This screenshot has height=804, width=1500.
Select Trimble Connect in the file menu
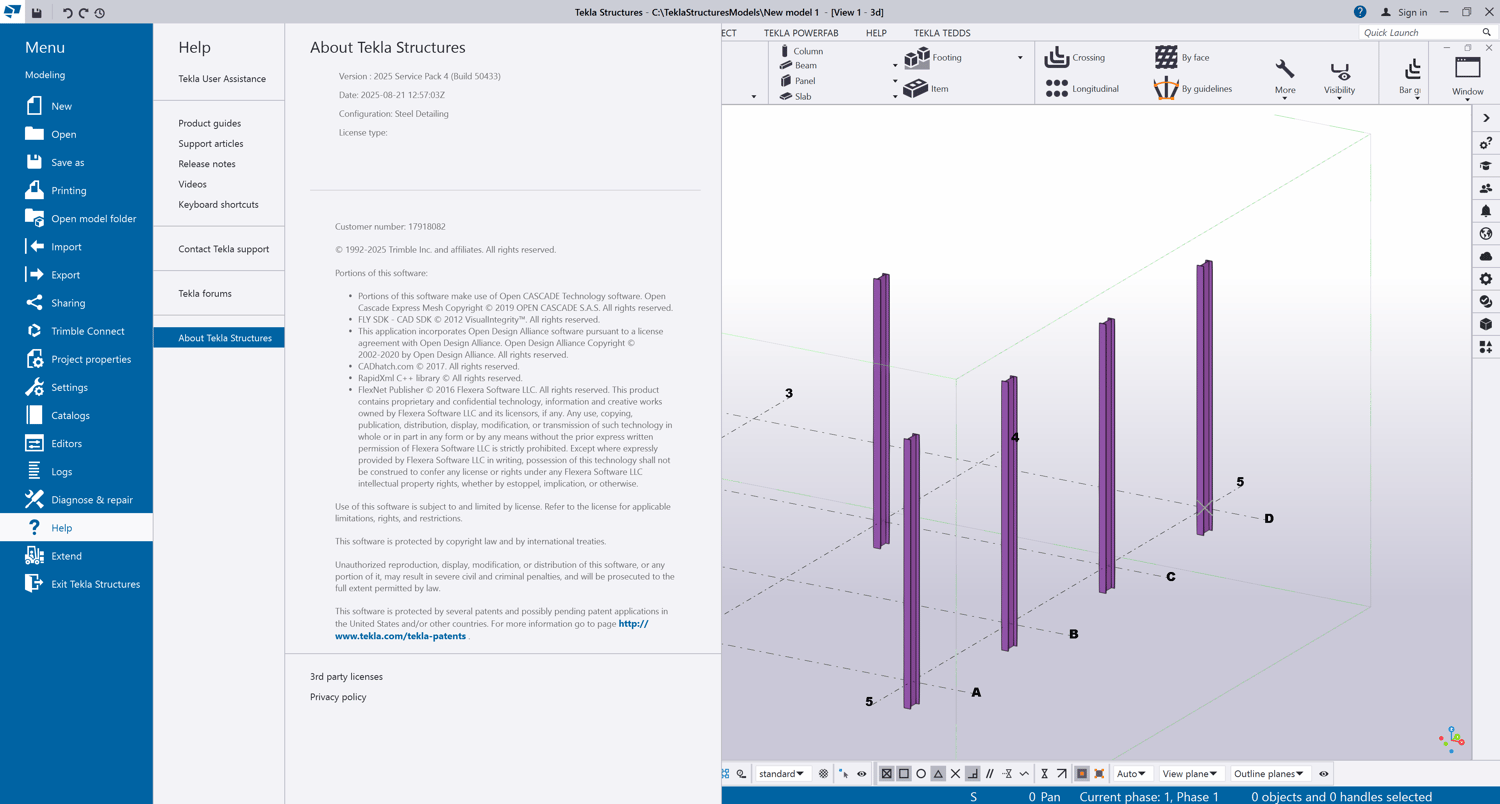tap(76, 331)
